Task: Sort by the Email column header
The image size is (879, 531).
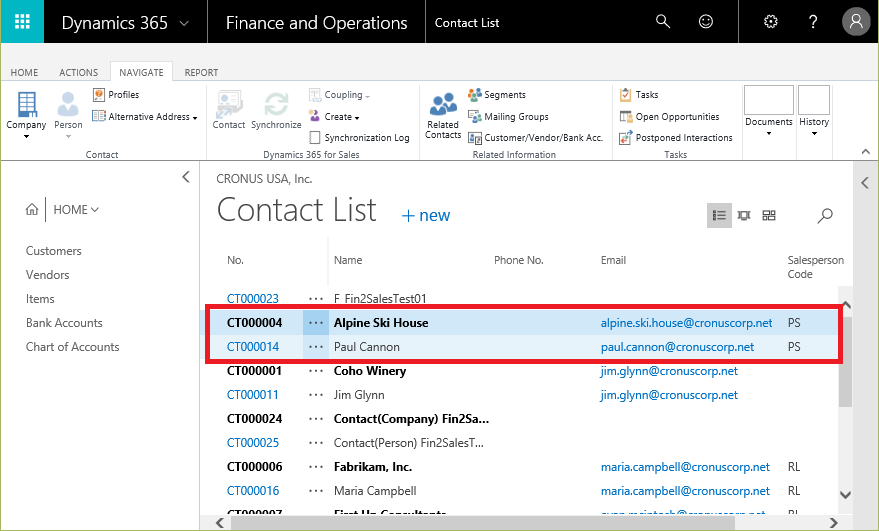Action: click(x=613, y=260)
